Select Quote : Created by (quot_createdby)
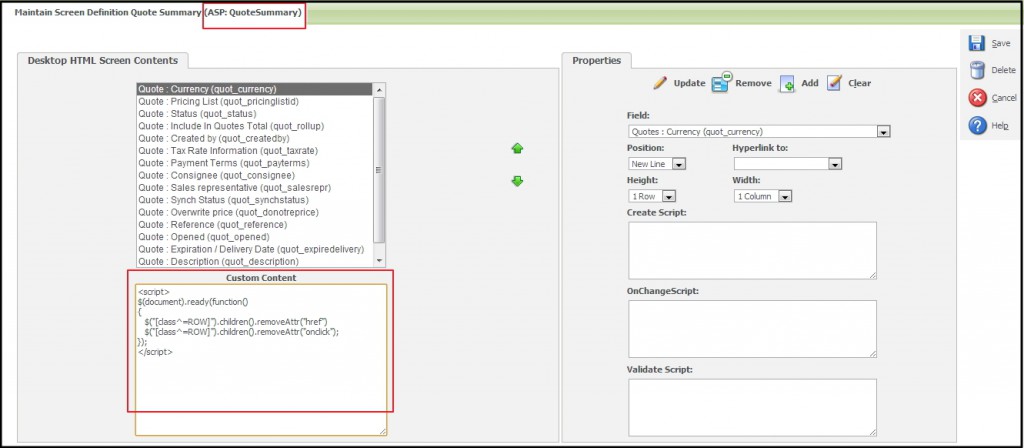The image size is (1024, 448). pos(255,138)
